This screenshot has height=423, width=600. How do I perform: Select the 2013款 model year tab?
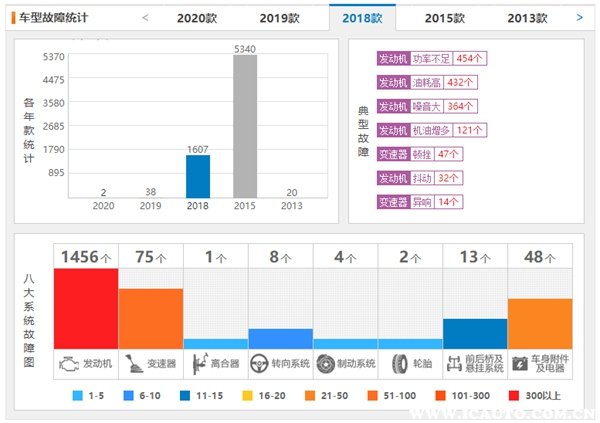(527, 18)
